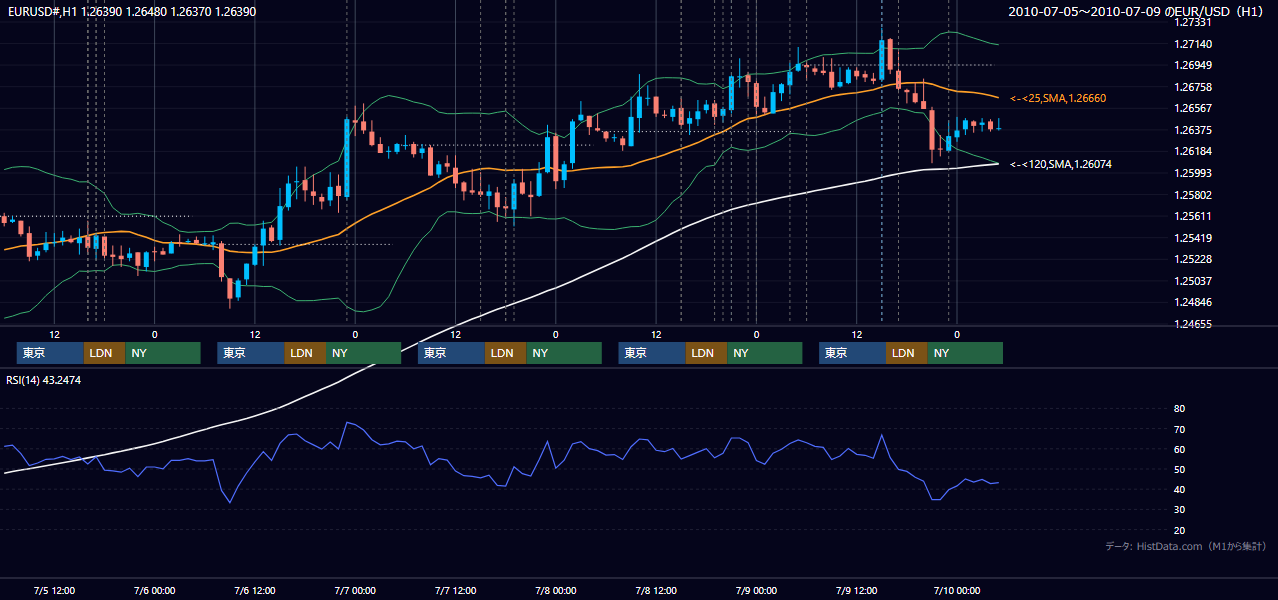The height and width of the screenshot is (600, 1278).
Task: Click price axis label 1.26758
Action: pyautogui.click(x=1195, y=87)
